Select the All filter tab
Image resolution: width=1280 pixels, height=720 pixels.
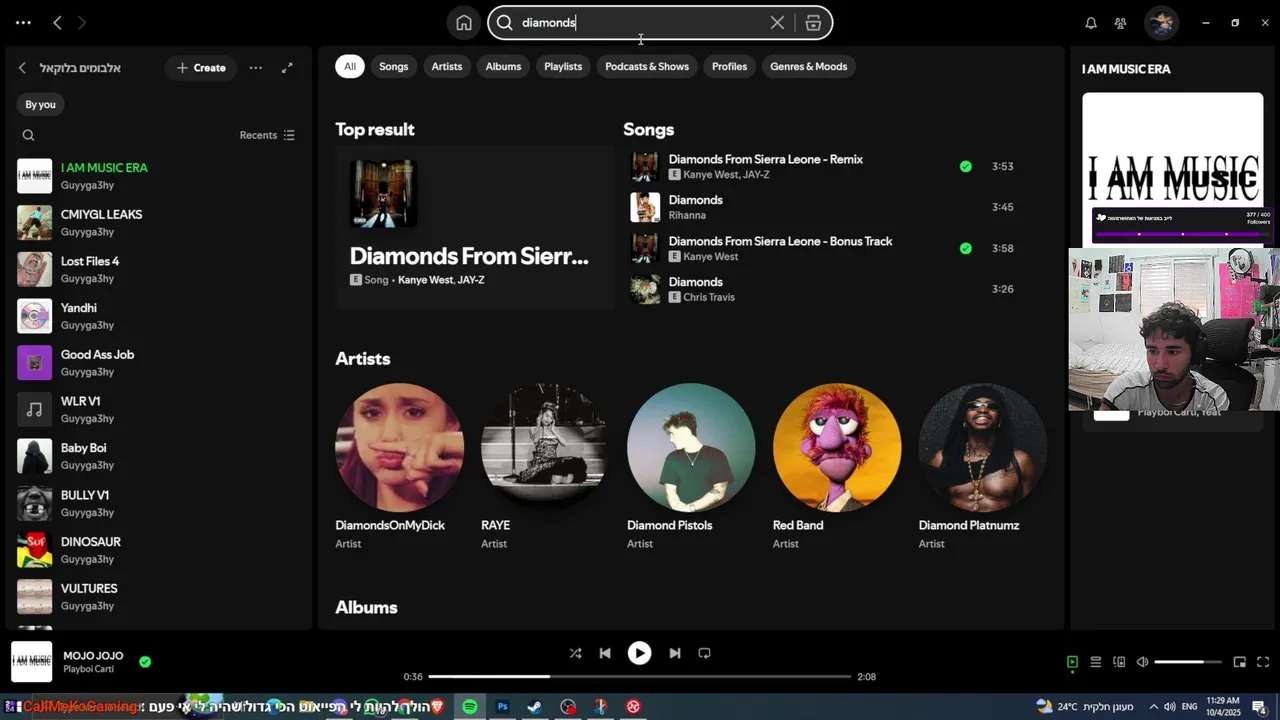coord(350,67)
